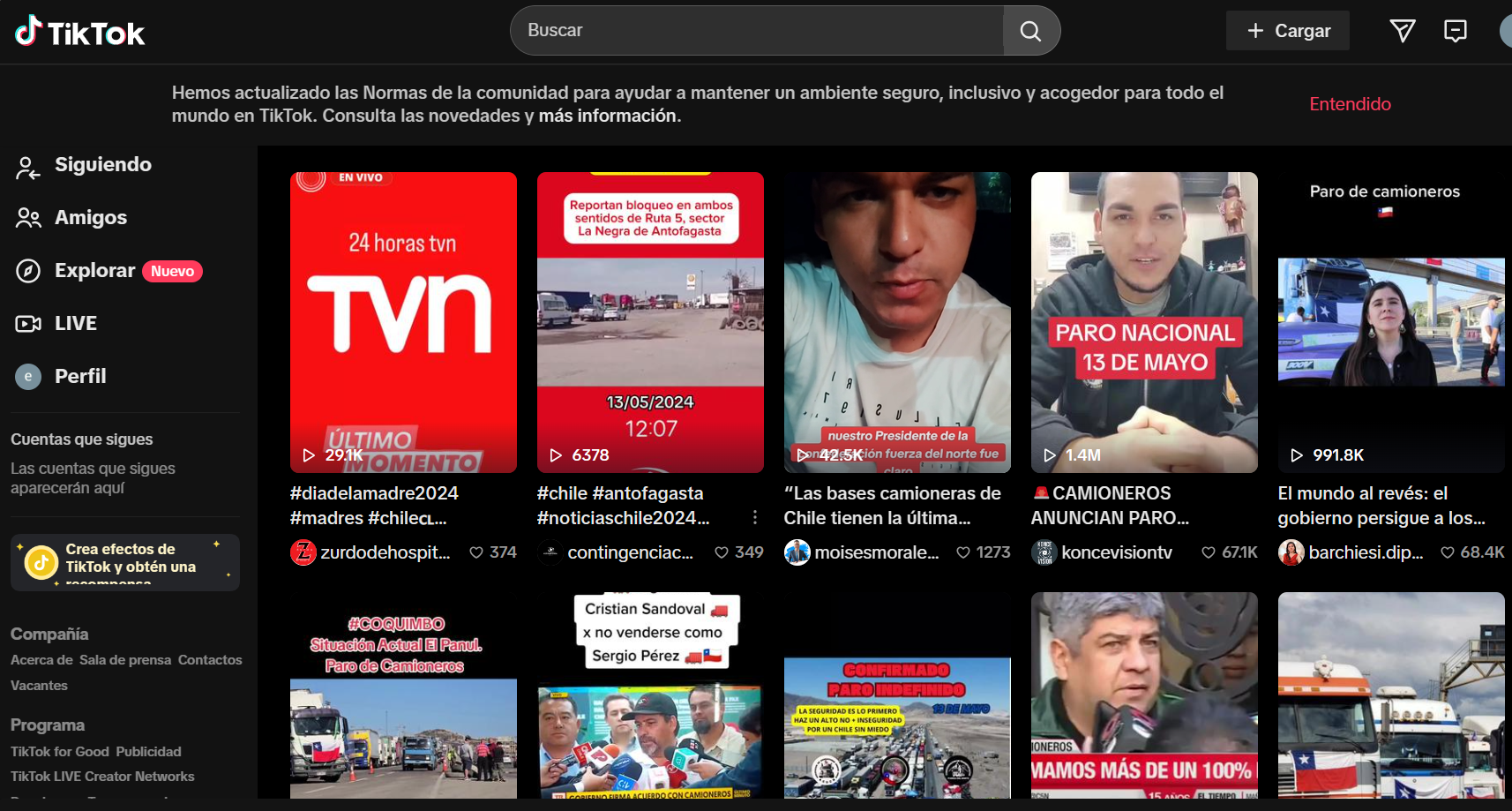The width and height of the screenshot is (1512, 811).
Task: Click play icon on 1.4M video
Action: [1050, 455]
